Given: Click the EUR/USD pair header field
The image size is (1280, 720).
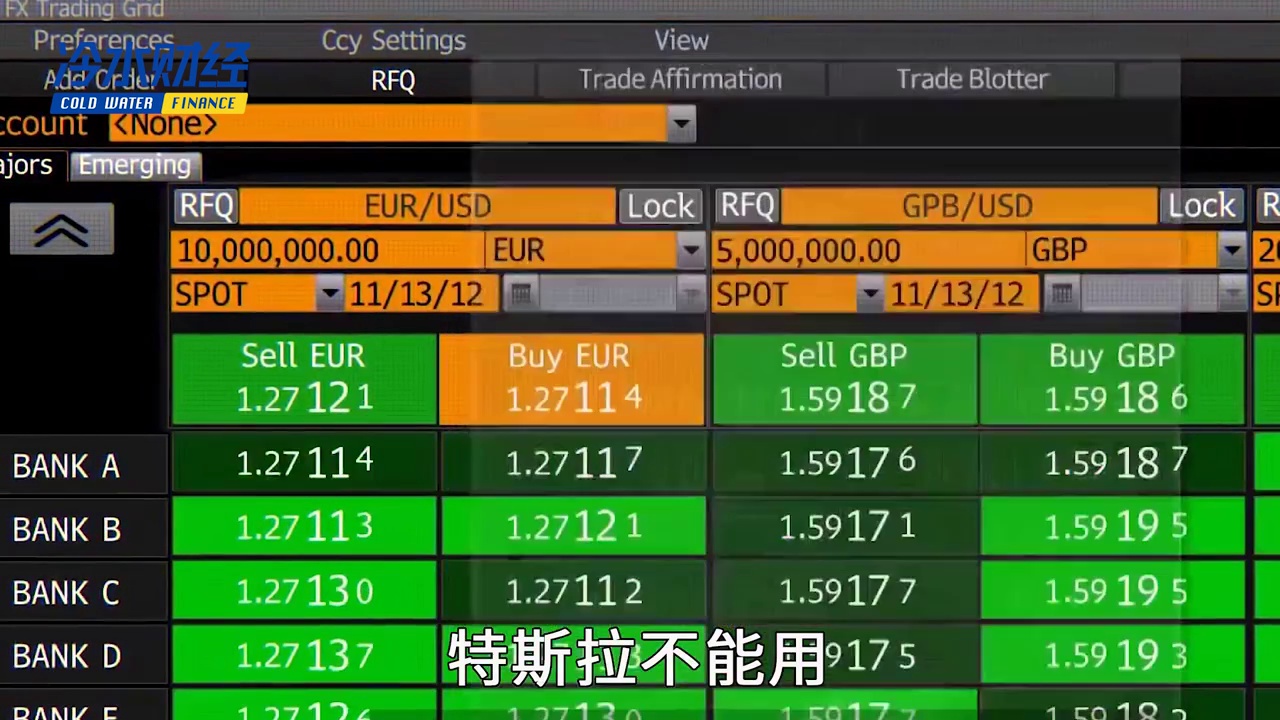Looking at the screenshot, I should click(428, 206).
